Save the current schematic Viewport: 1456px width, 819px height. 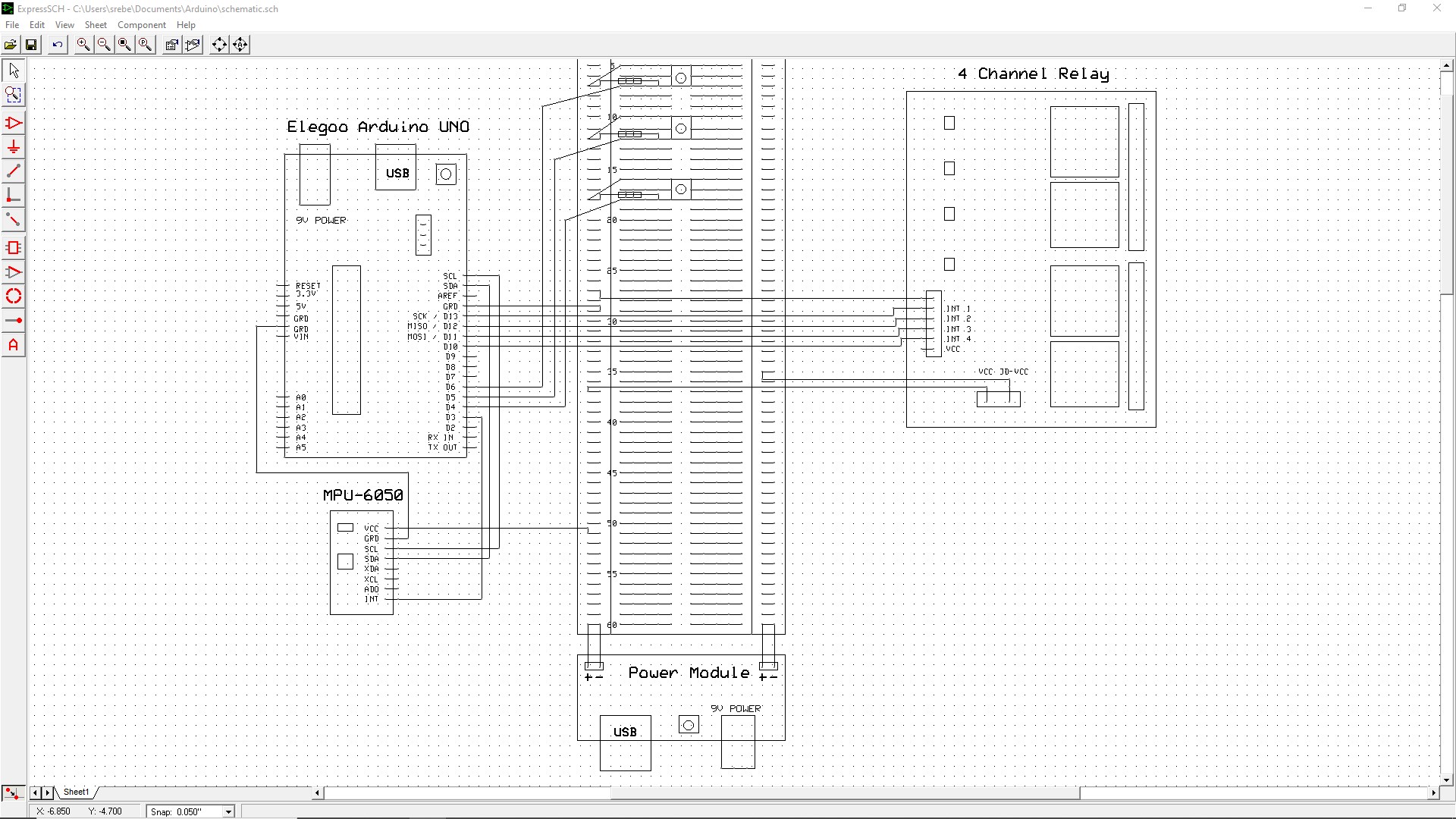click(31, 44)
